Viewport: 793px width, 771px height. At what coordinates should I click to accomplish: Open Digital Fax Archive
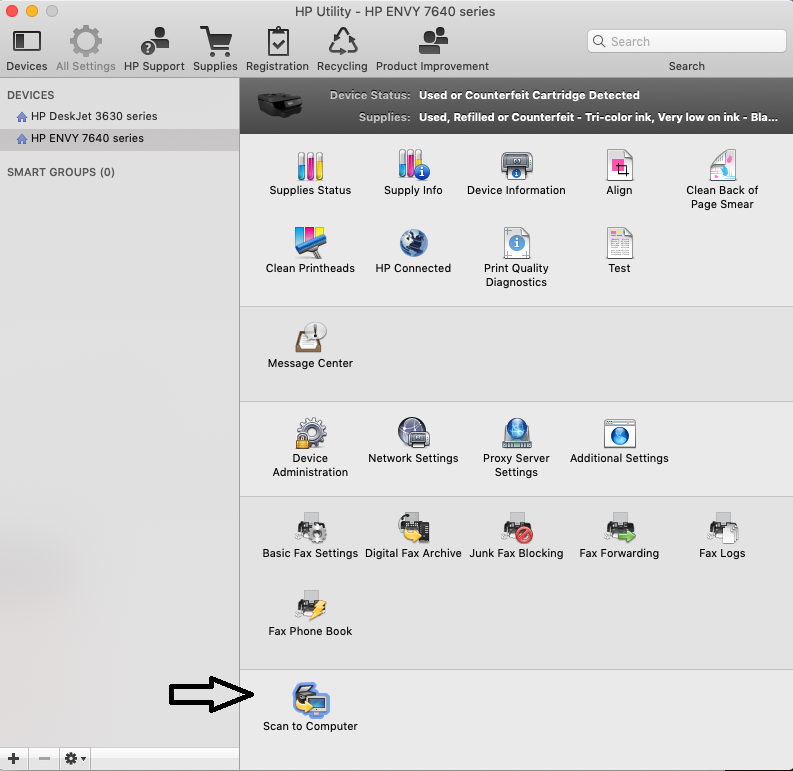413,536
